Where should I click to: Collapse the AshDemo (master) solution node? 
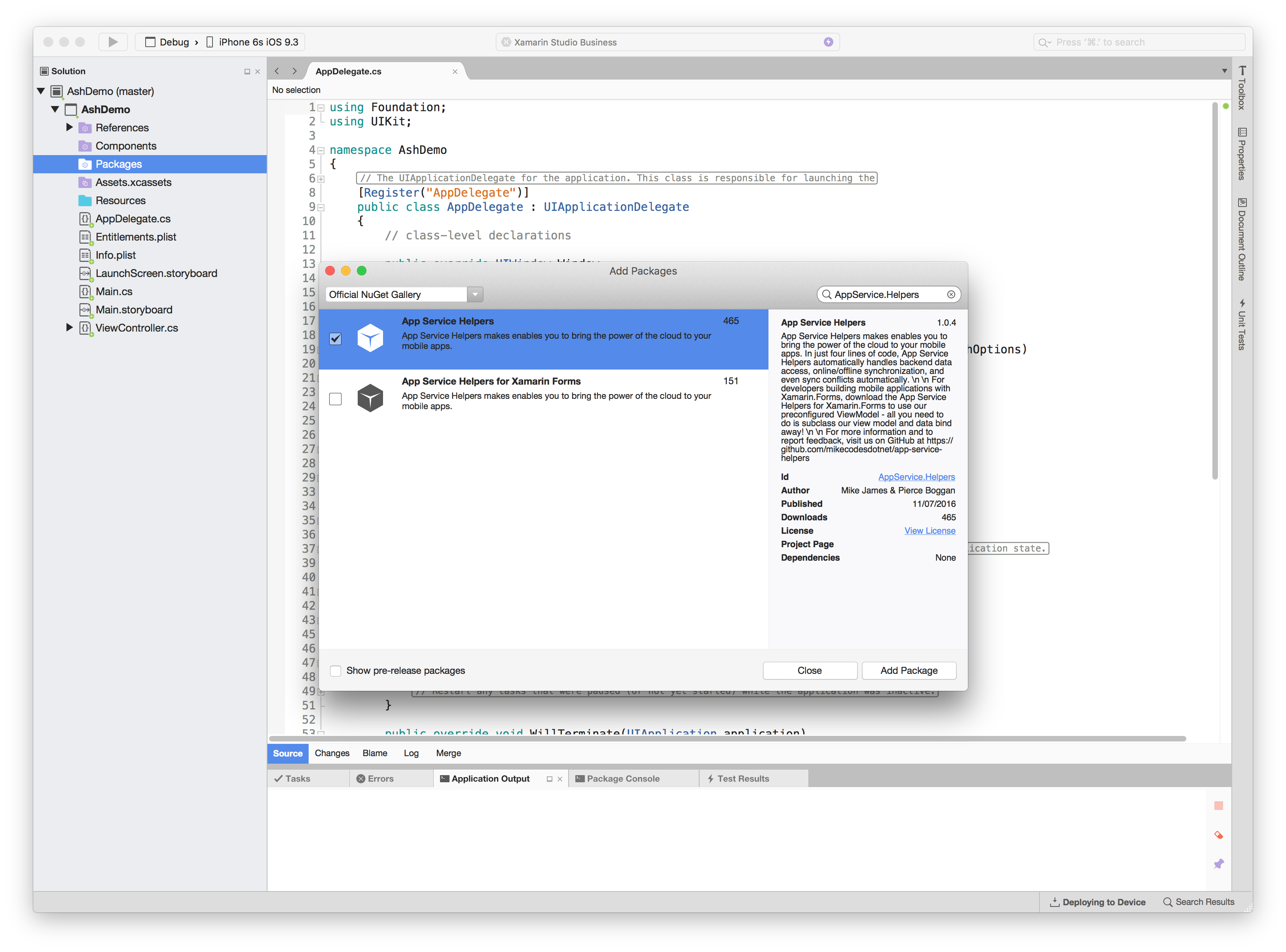coord(41,91)
